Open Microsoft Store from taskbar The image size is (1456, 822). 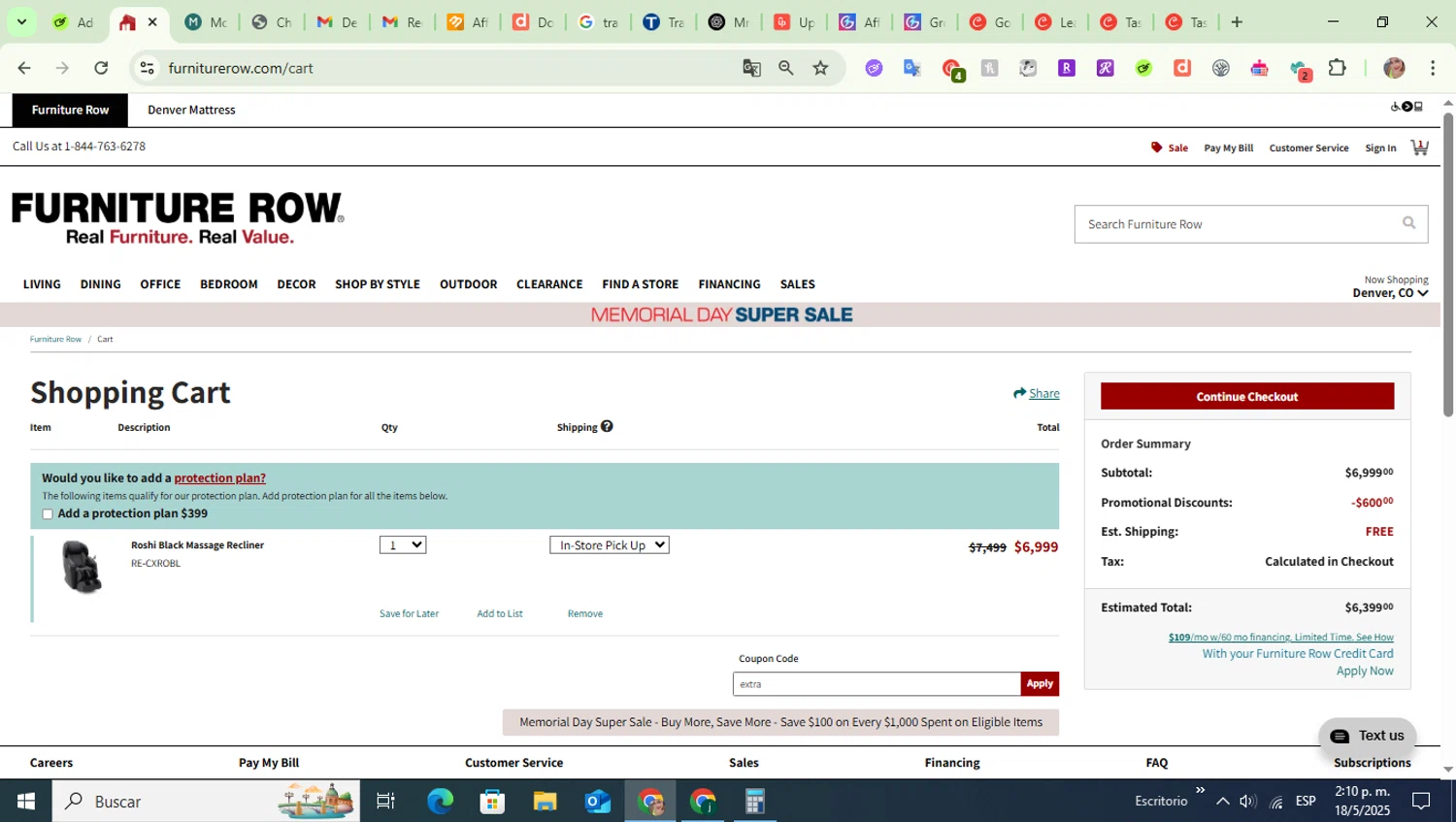pyautogui.click(x=492, y=801)
